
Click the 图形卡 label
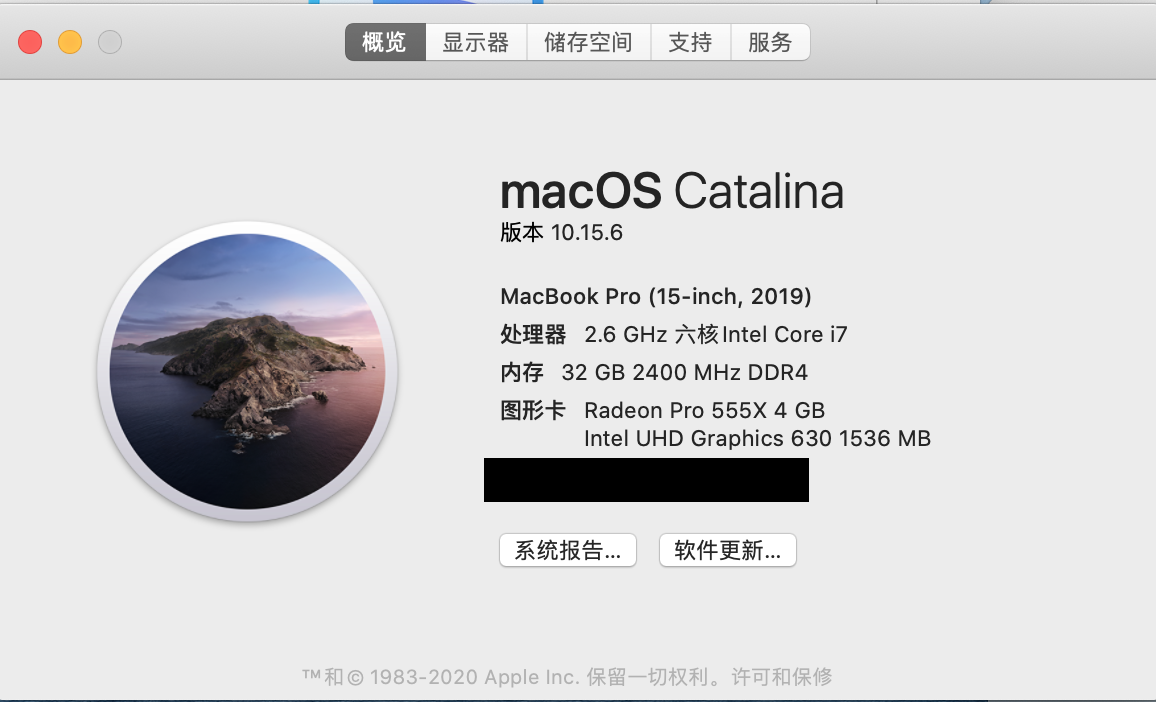click(533, 410)
